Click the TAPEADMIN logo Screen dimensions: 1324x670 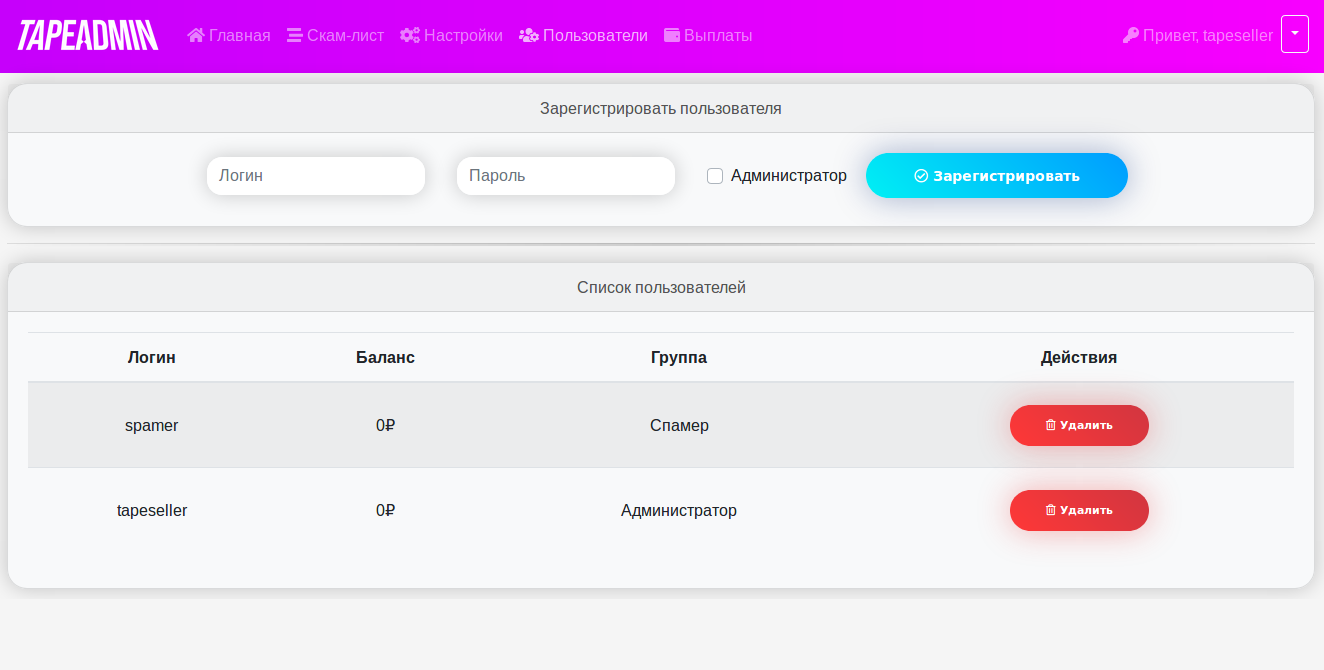pos(88,35)
